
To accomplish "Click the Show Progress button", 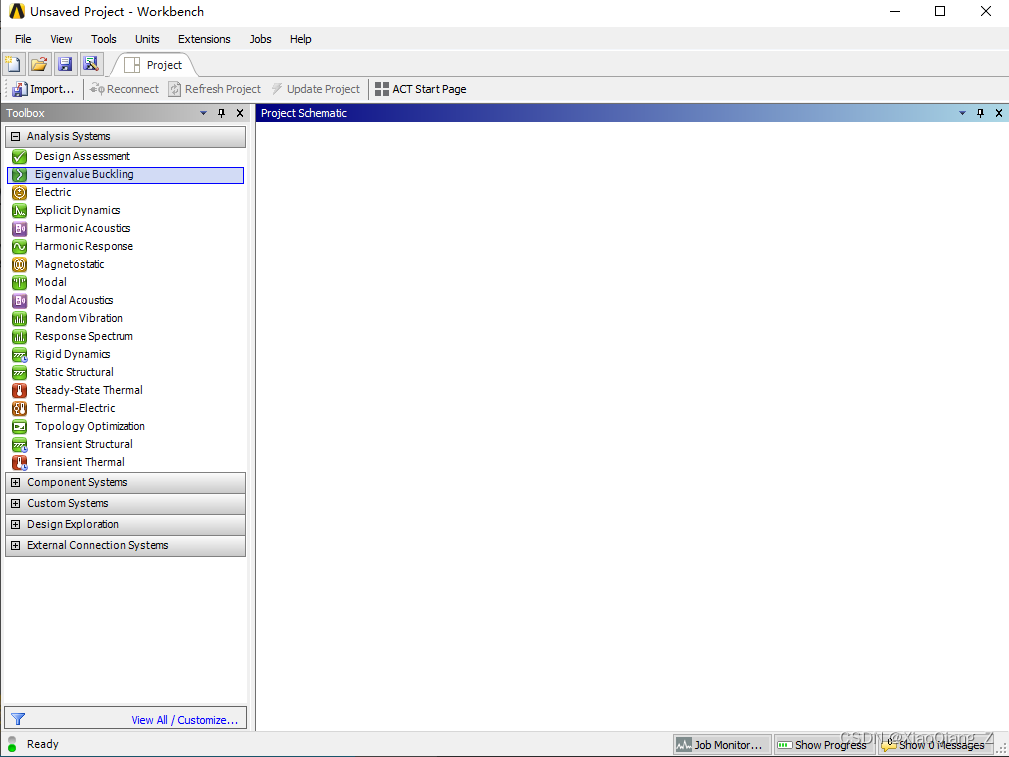I will tap(821, 745).
